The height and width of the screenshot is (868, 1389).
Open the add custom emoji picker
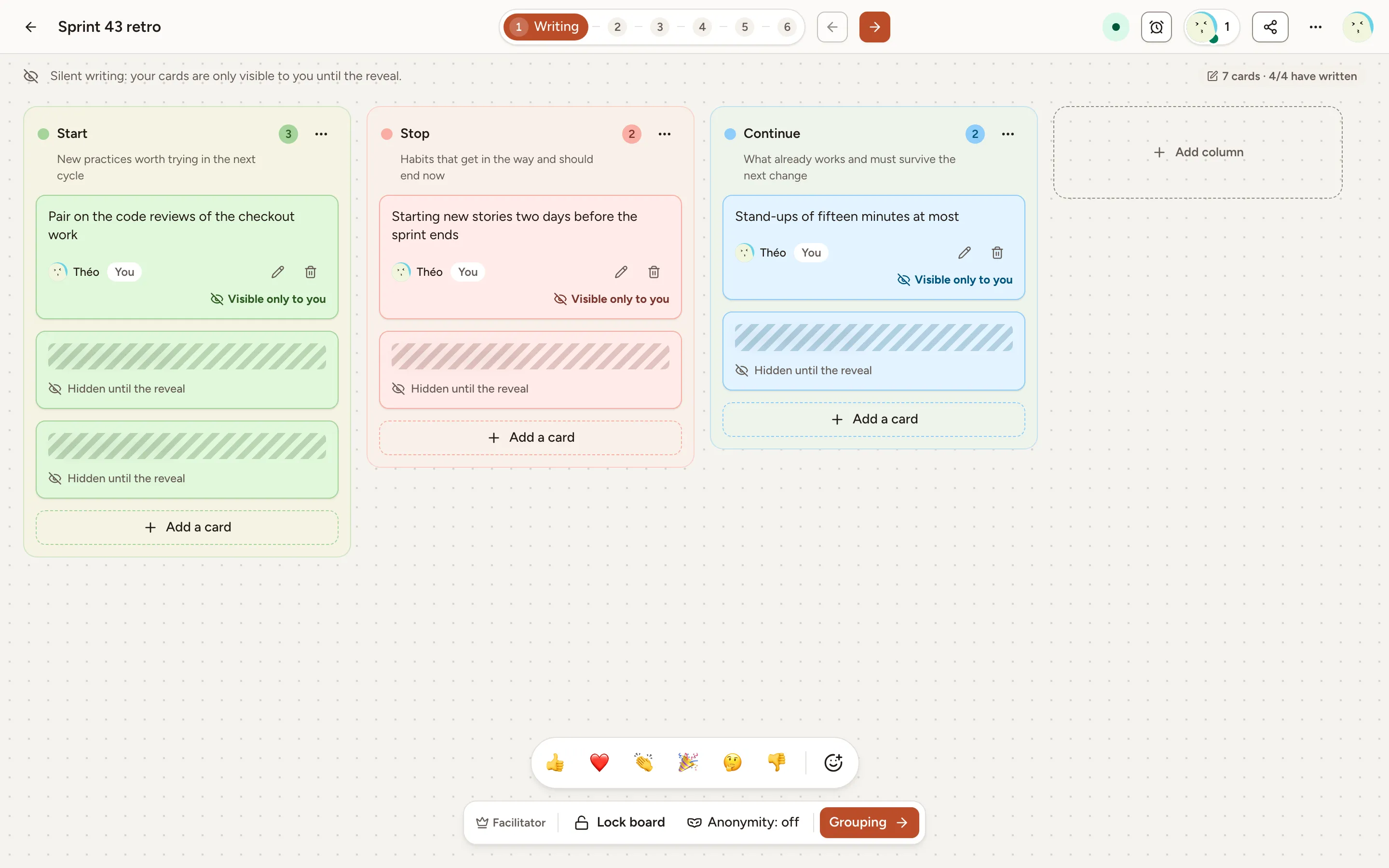click(833, 762)
